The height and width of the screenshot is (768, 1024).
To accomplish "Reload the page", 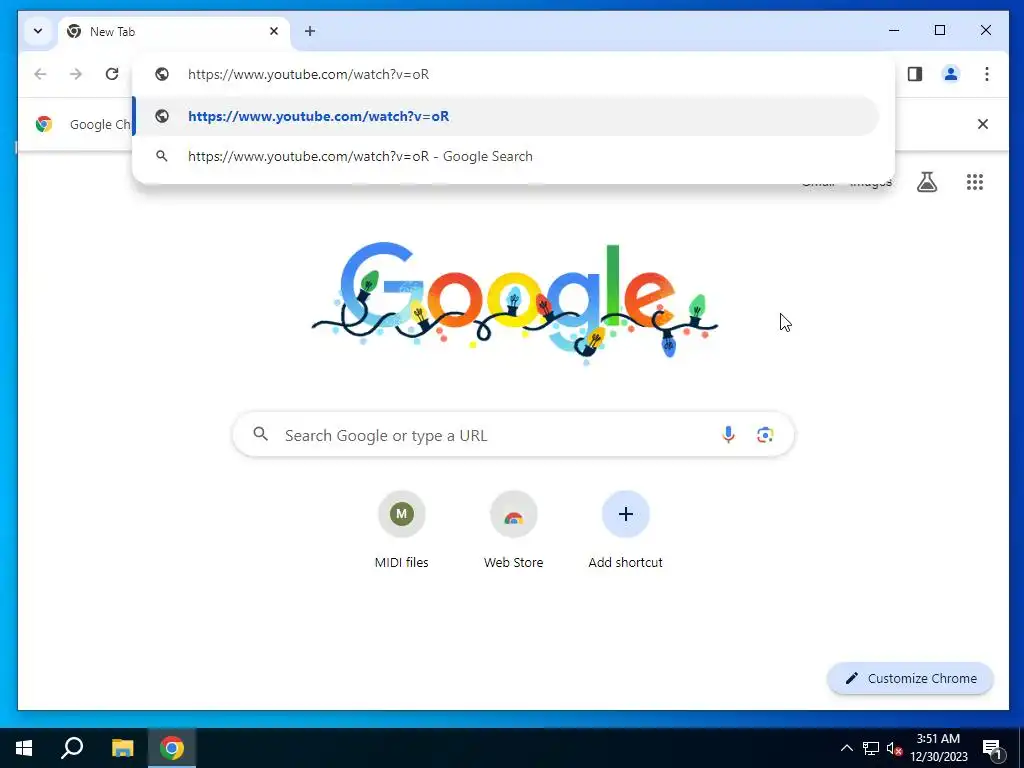I will (x=112, y=74).
